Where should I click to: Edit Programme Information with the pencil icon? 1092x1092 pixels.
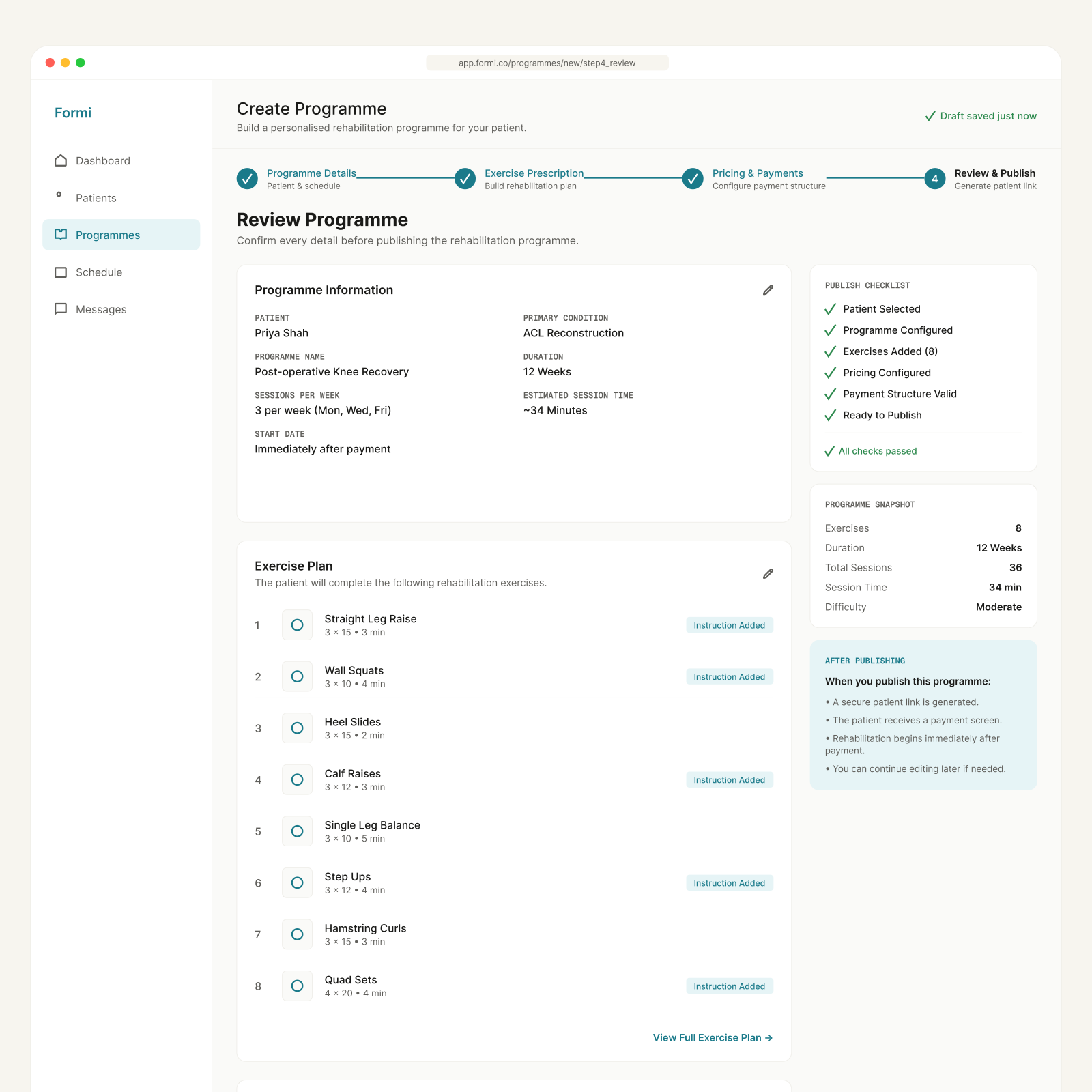768,290
